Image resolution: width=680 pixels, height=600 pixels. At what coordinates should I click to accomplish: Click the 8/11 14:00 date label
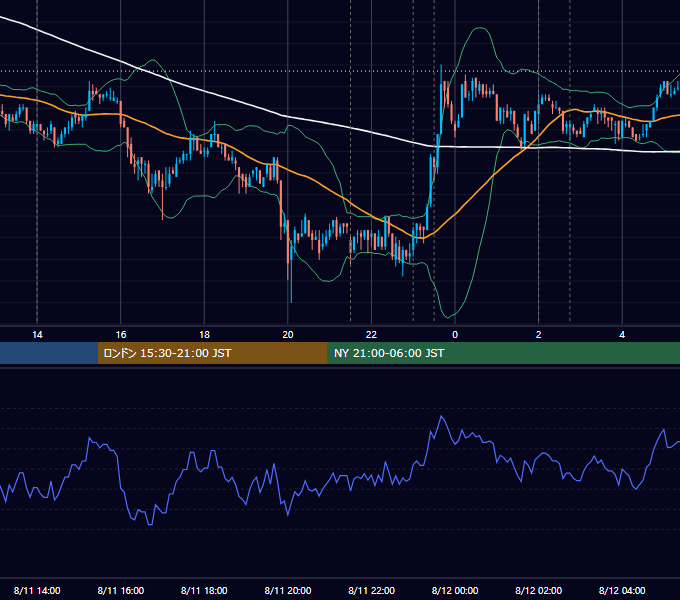pyautogui.click(x=37, y=590)
